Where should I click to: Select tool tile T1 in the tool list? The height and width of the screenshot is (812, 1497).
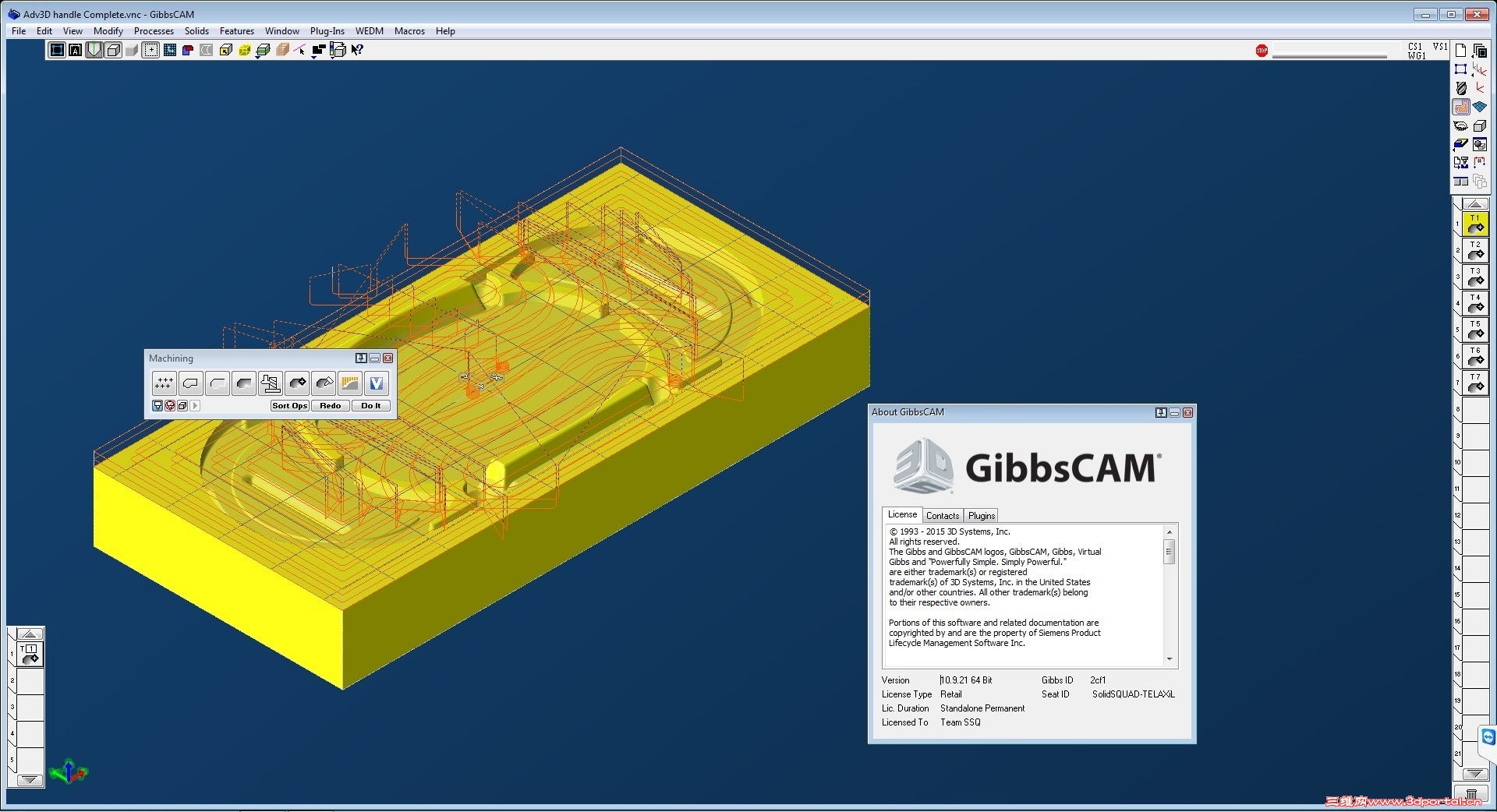tap(1475, 224)
